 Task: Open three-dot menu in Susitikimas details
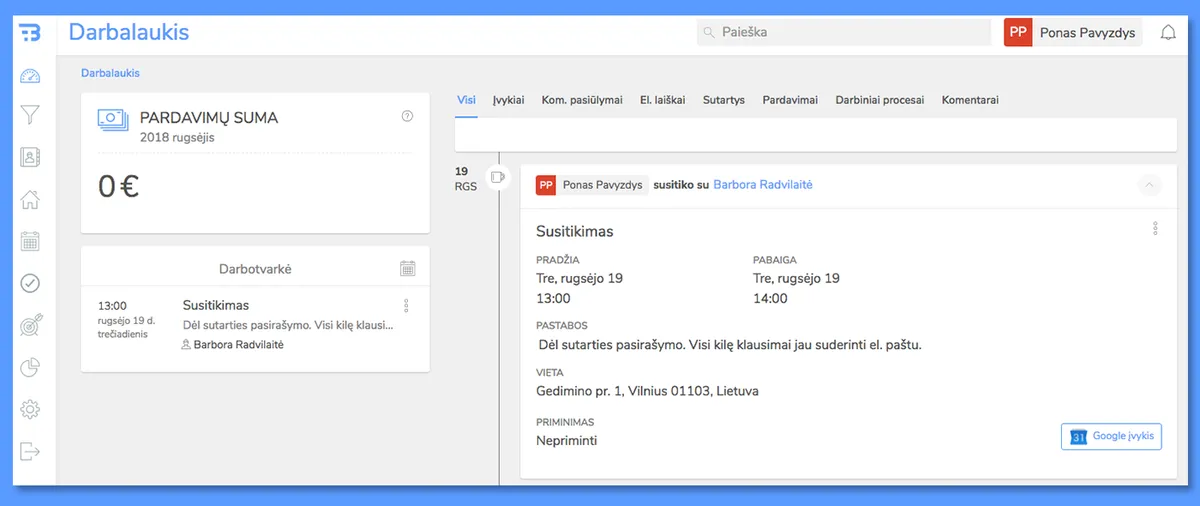1156,229
